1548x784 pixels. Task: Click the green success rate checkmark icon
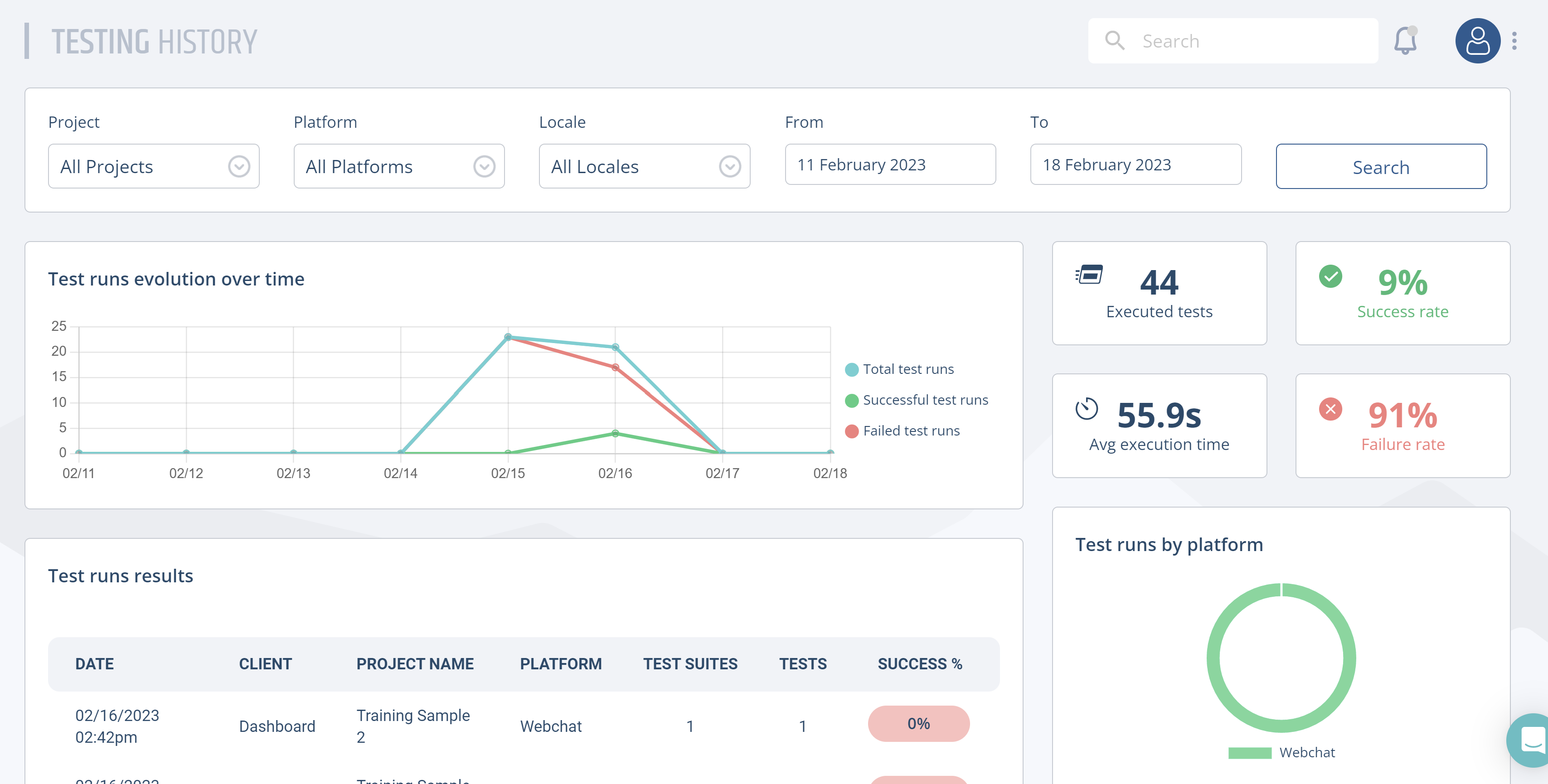click(1330, 276)
